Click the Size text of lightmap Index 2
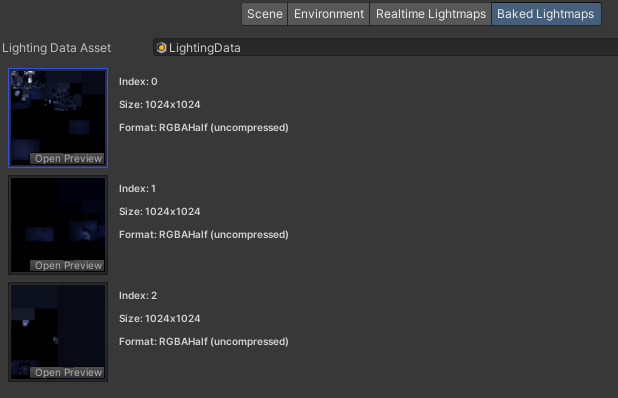Screen dimensions: 618x398 pos(160,318)
